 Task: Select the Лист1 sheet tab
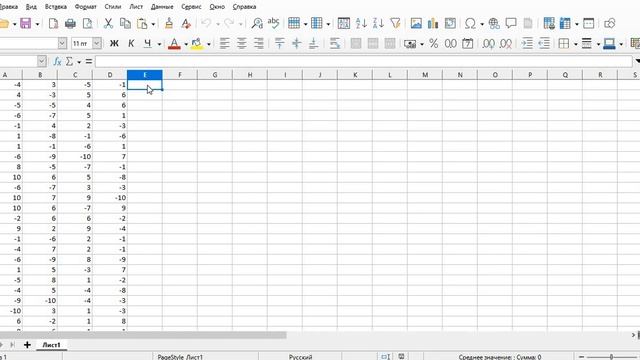51,345
